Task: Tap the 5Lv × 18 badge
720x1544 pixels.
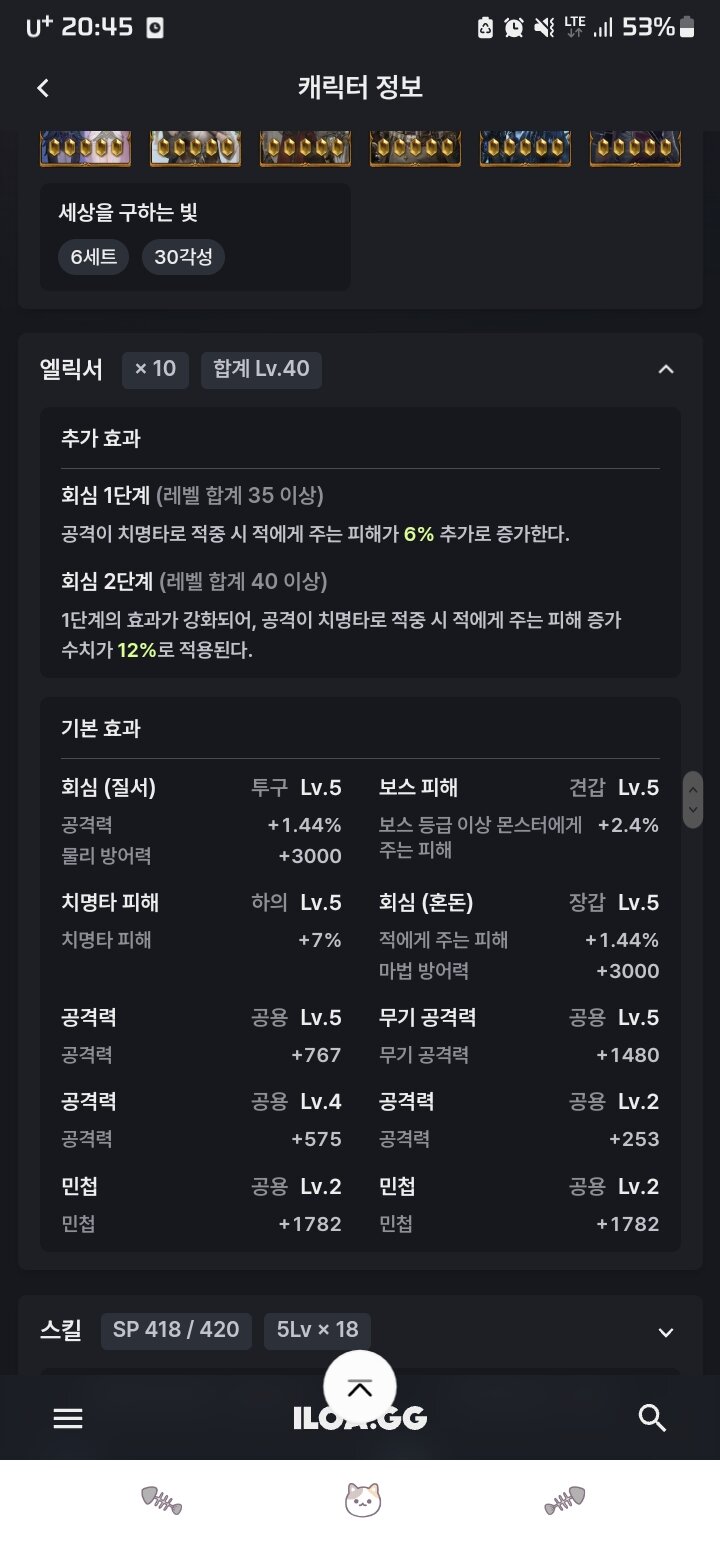Action: point(318,1330)
